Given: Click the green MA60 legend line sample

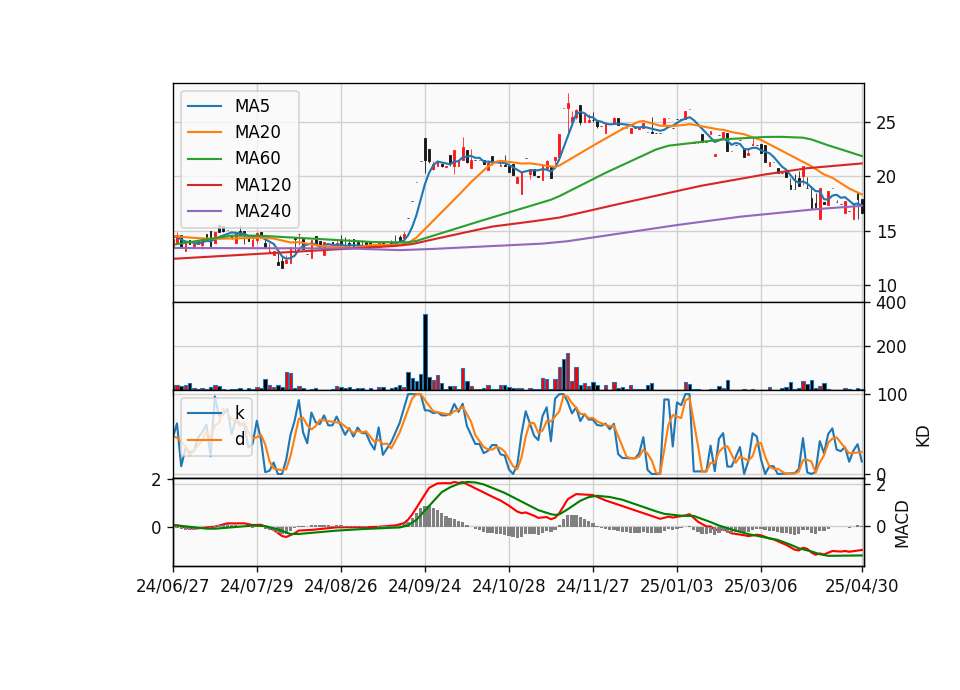Looking at the screenshot, I should pos(204,159).
